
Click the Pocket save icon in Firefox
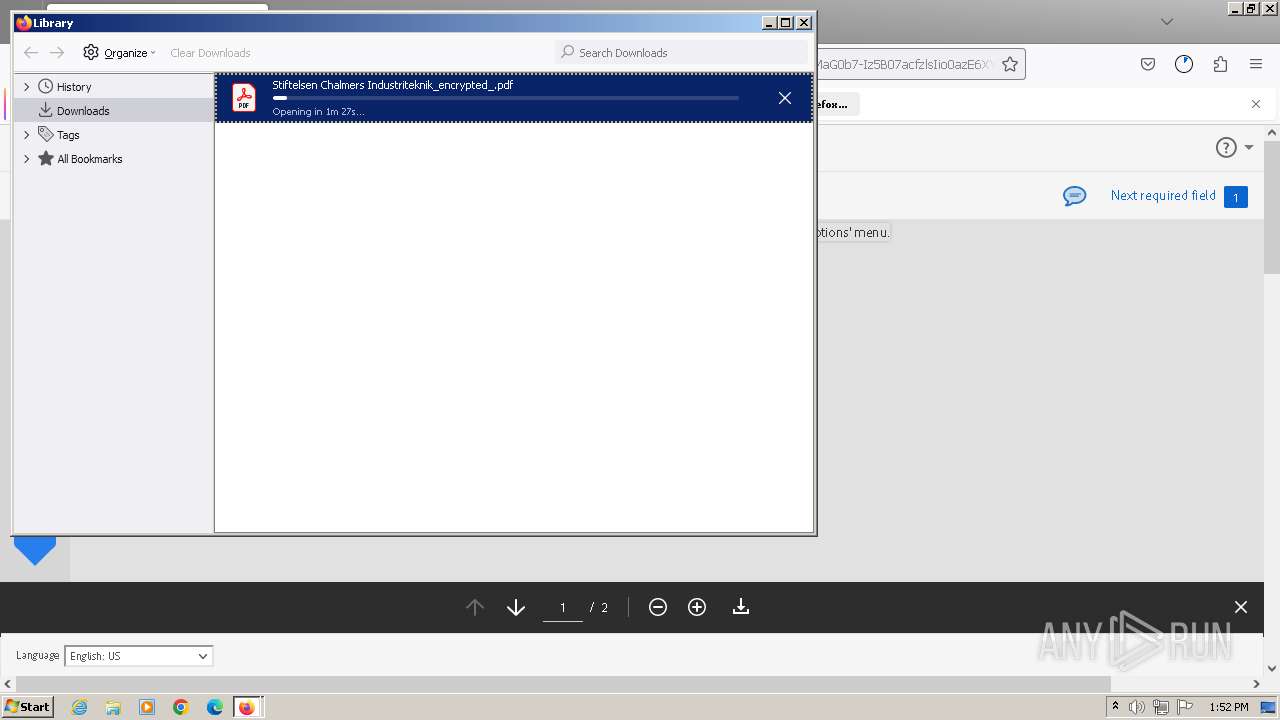1148,64
